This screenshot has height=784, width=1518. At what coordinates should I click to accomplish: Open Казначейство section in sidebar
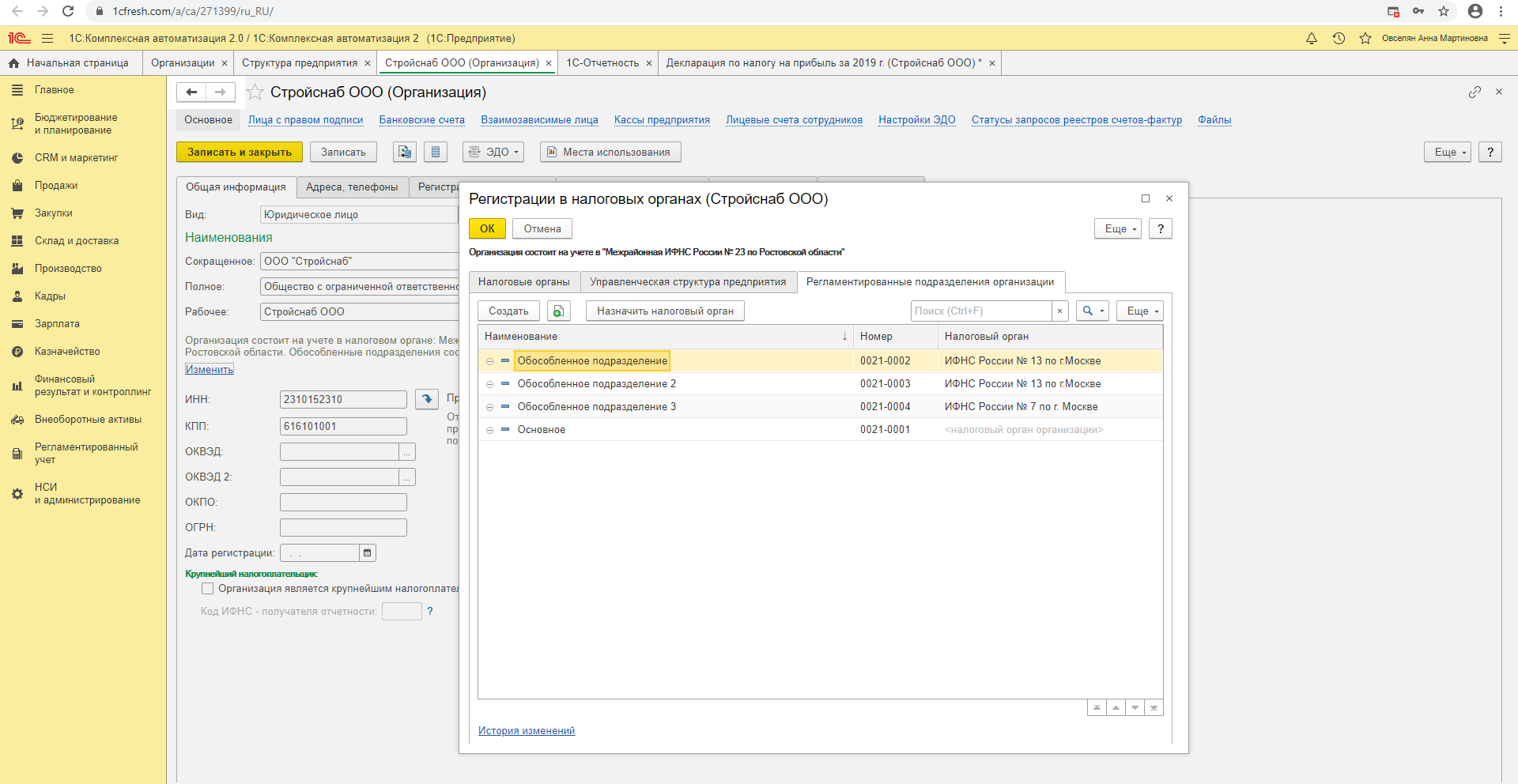coord(83,352)
